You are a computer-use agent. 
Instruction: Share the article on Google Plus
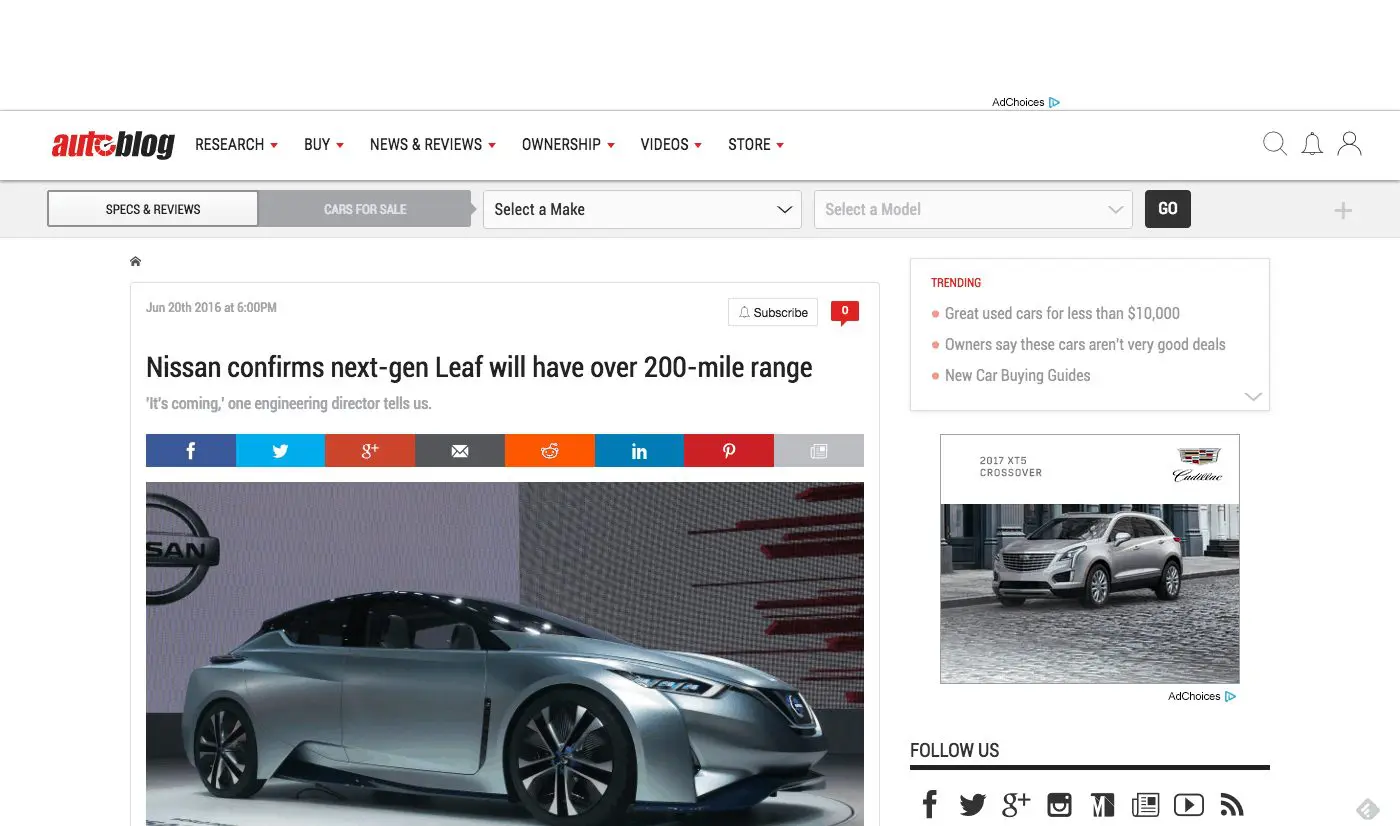(x=370, y=450)
